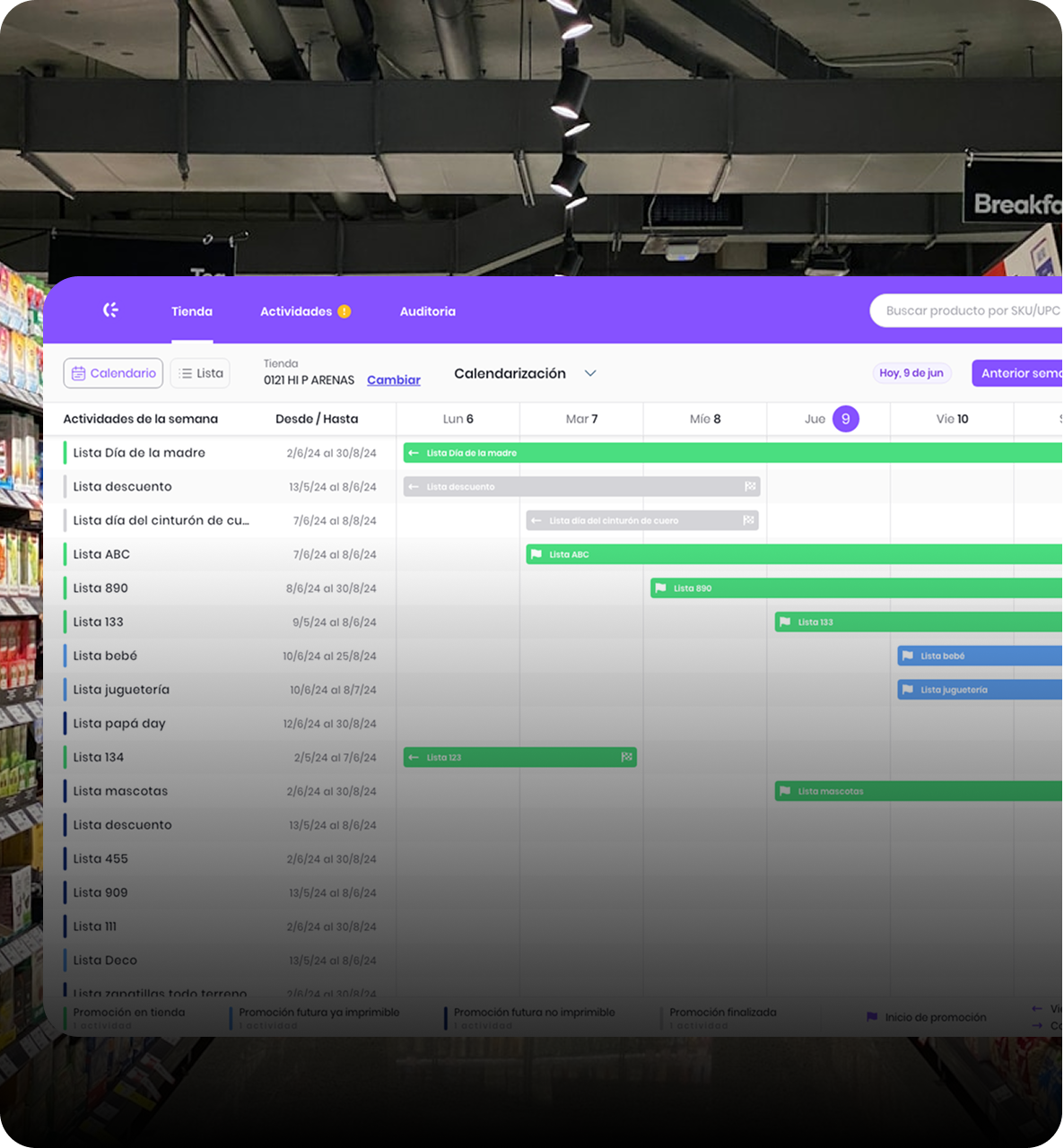1064x1148 pixels.
Task: Open the Auditoria tab
Action: (427, 311)
